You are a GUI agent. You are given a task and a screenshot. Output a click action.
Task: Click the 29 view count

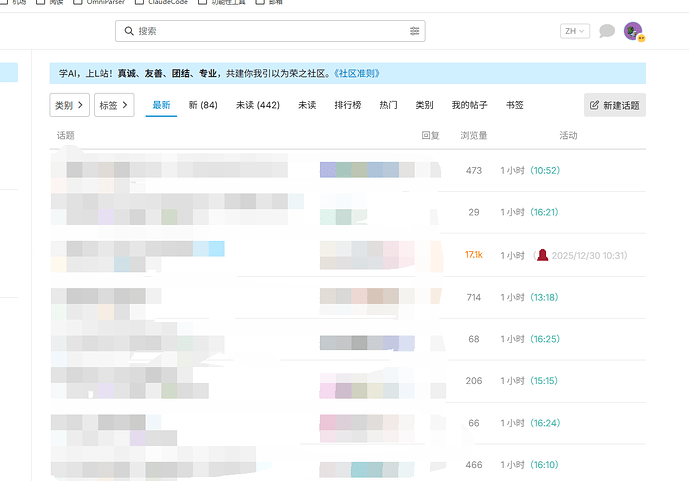coord(474,212)
